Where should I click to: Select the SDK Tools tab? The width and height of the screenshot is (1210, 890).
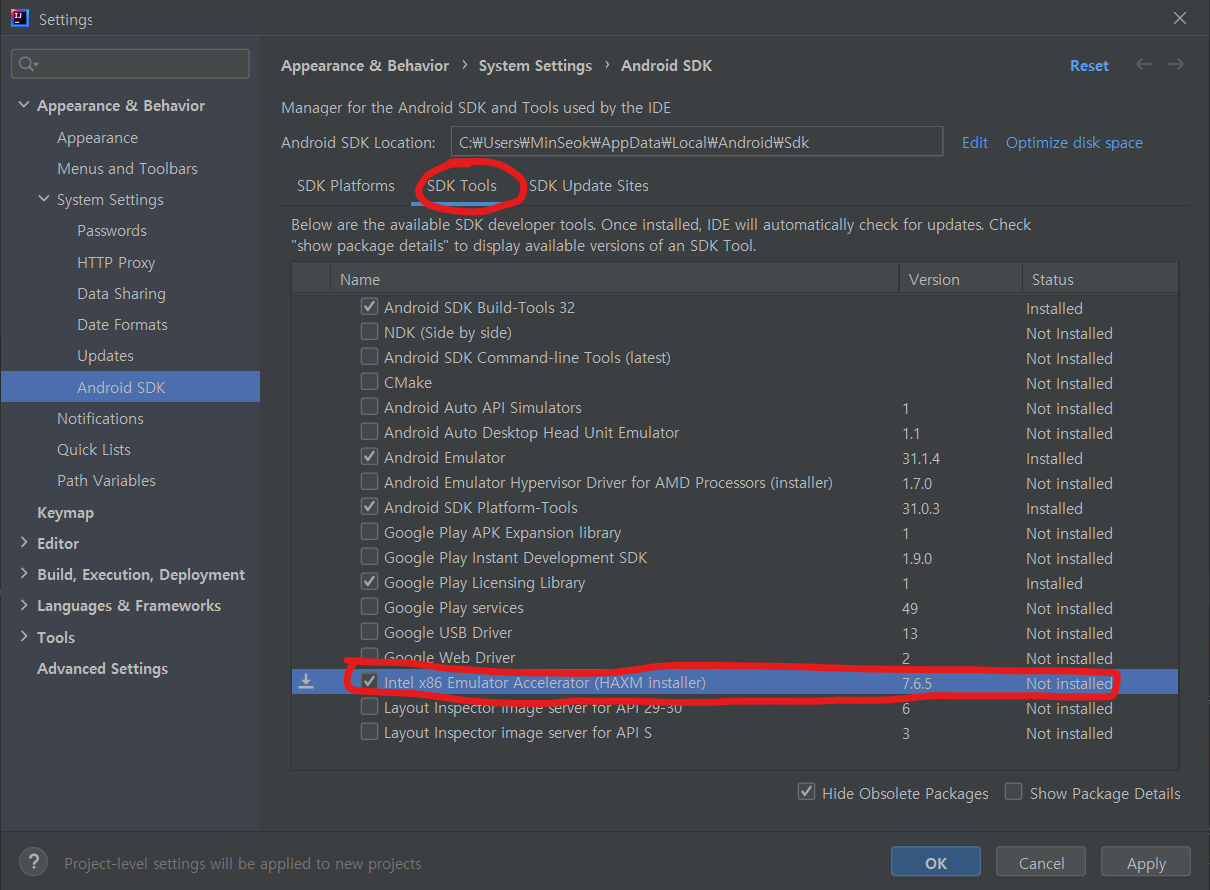(x=461, y=186)
